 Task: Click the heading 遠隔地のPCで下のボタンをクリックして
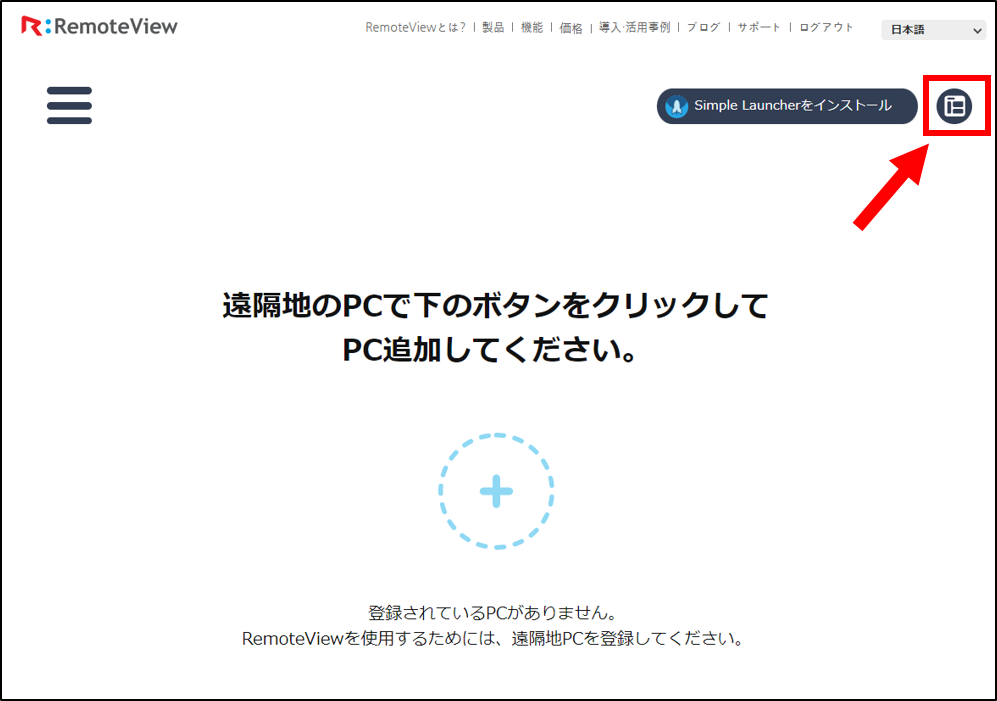point(496,305)
